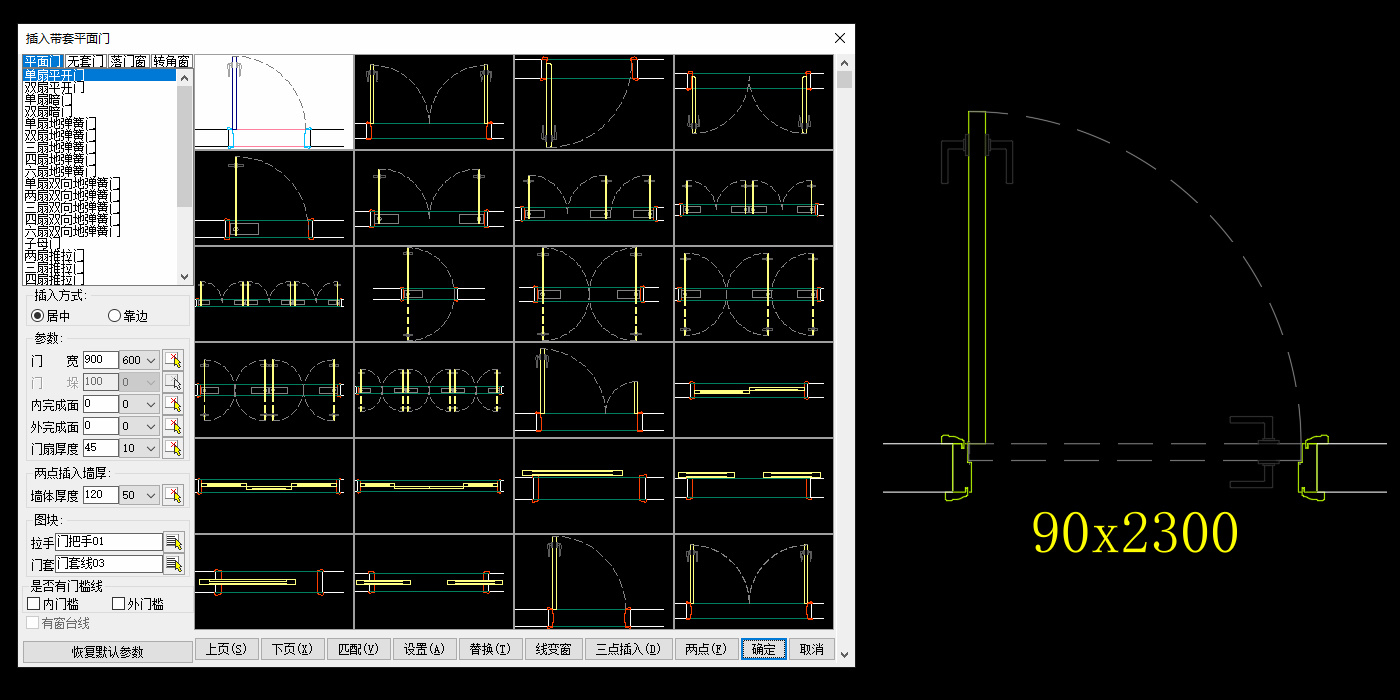
Task: Pick wall thickness value from drawing
Action: coord(174,495)
